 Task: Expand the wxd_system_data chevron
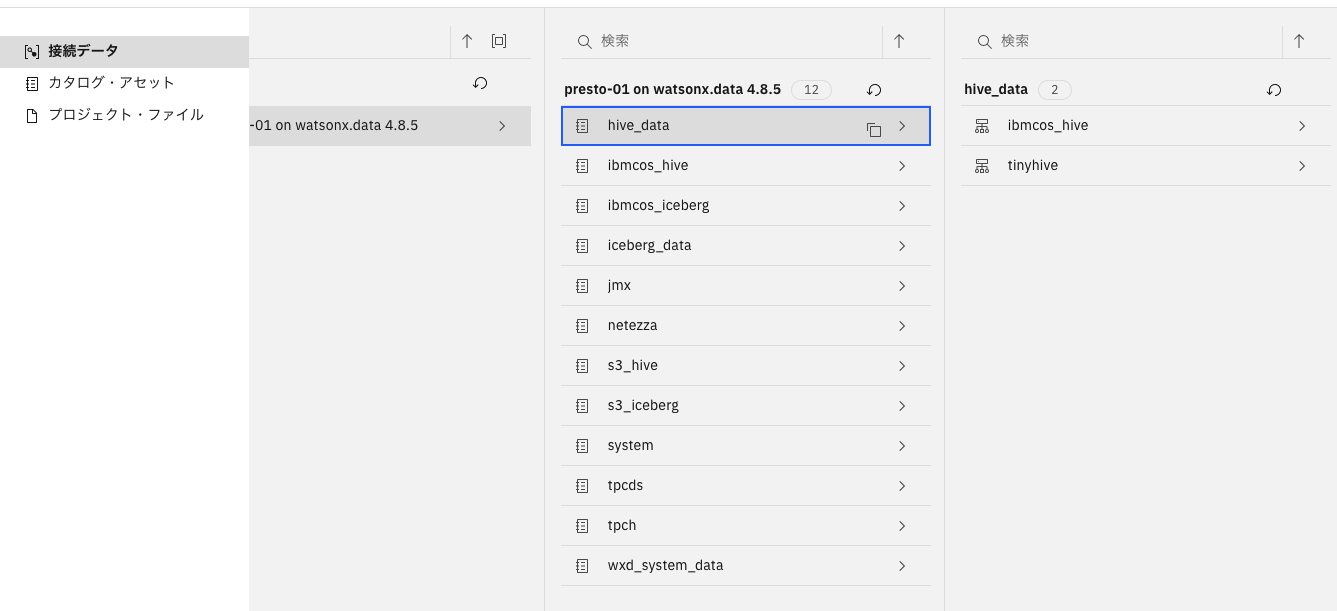tap(902, 566)
